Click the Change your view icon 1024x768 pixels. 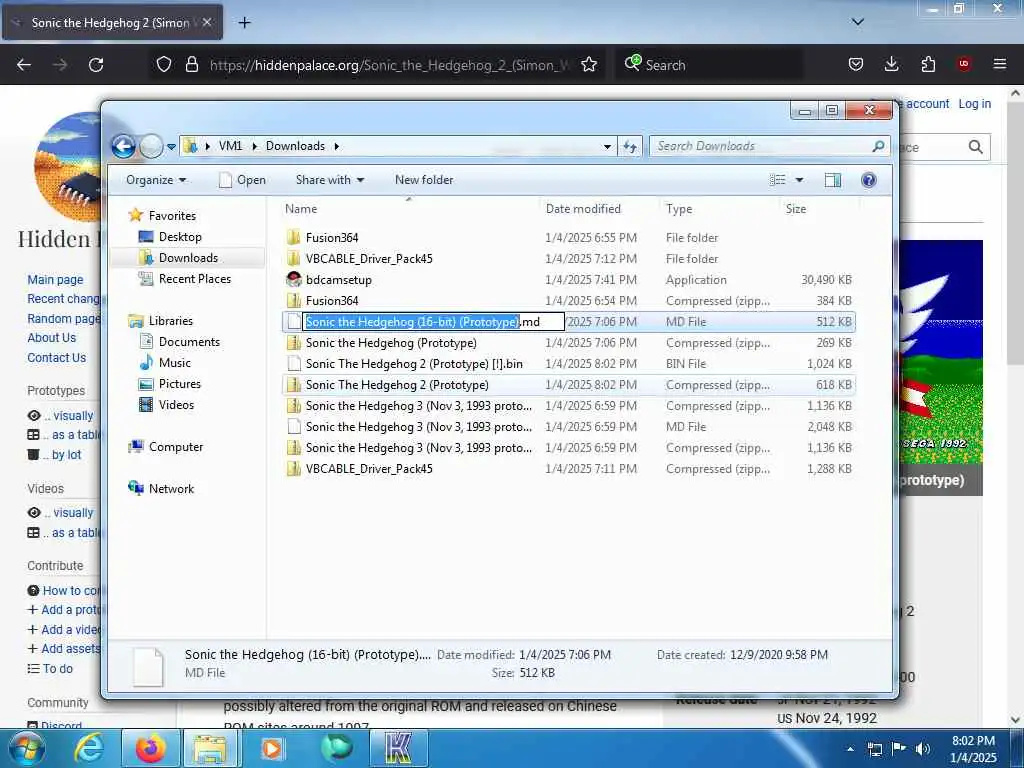[x=777, y=180]
